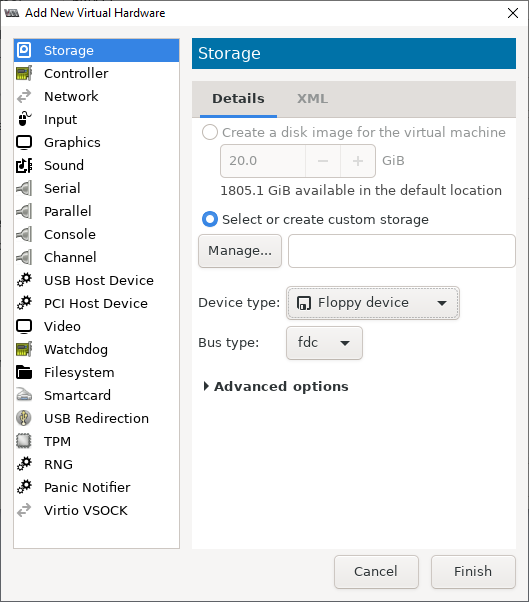
Task: Pick the Smartcard icon in list
Action: 24,395
